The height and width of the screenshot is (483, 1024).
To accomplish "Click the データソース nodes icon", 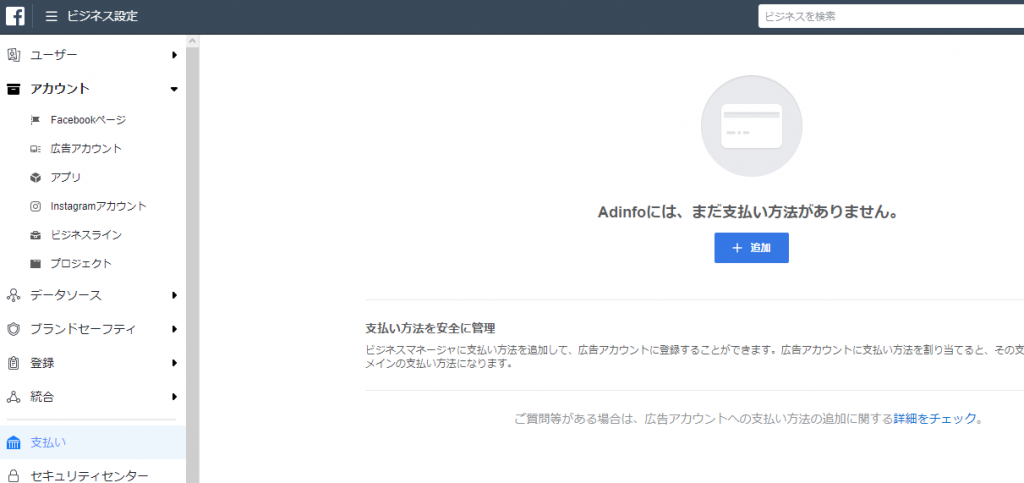I will pos(13,296).
